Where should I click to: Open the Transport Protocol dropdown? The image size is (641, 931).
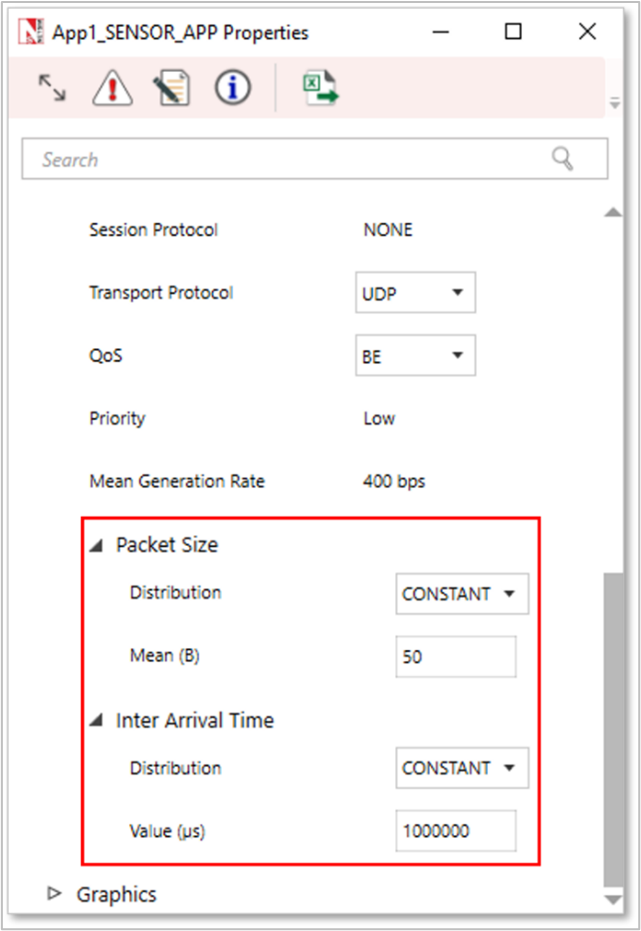[x=415, y=293]
